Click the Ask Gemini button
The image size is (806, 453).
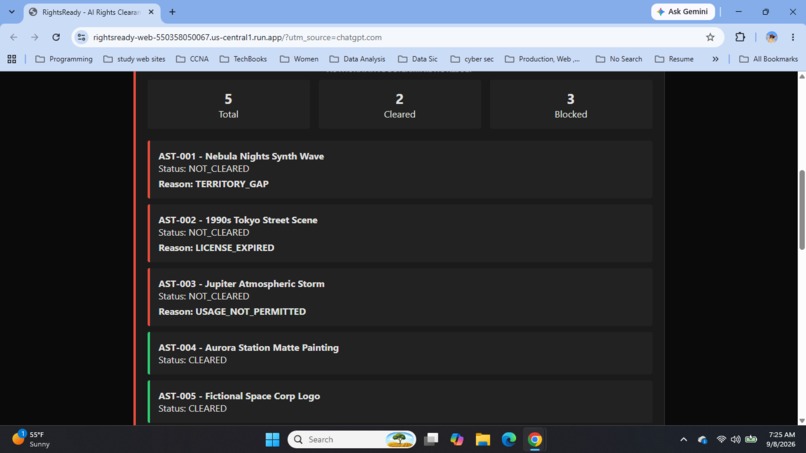click(x=683, y=11)
